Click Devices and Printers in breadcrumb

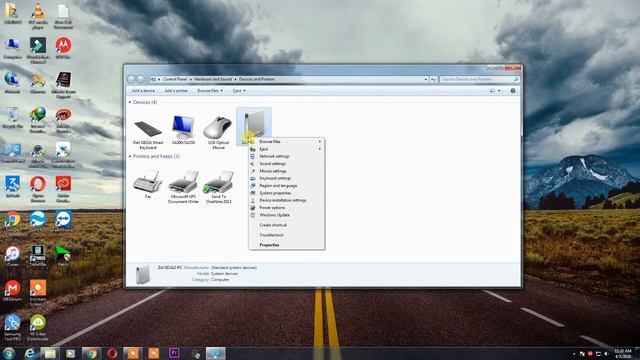pyautogui.click(x=257, y=79)
